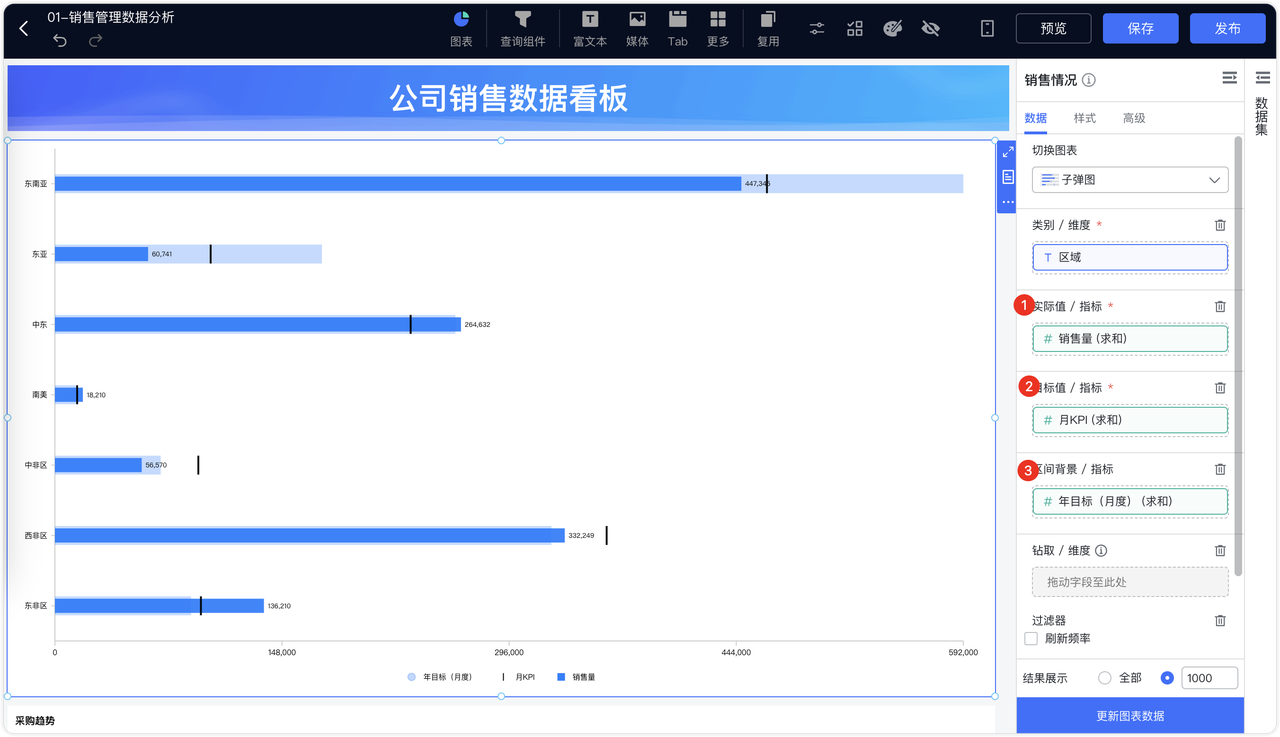Switch to mobile layout via phone icon
This screenshot has height=737, width=1280.
pyautogui.click(x=987, y=29)
